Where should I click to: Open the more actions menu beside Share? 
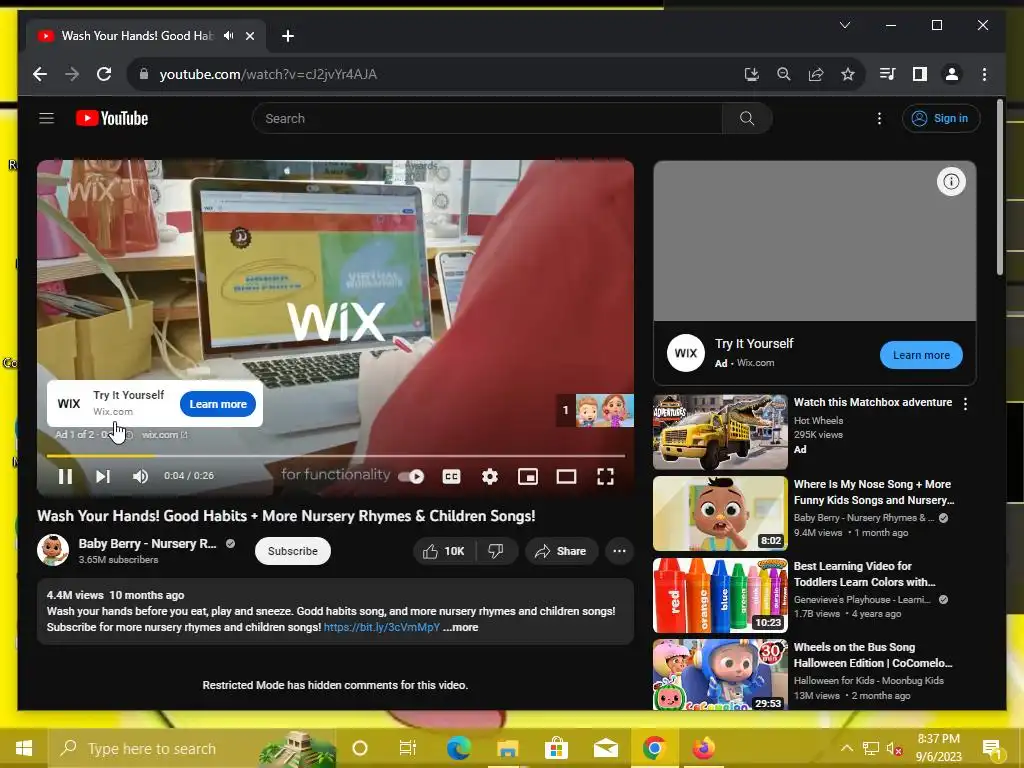[x=619, y=551]
